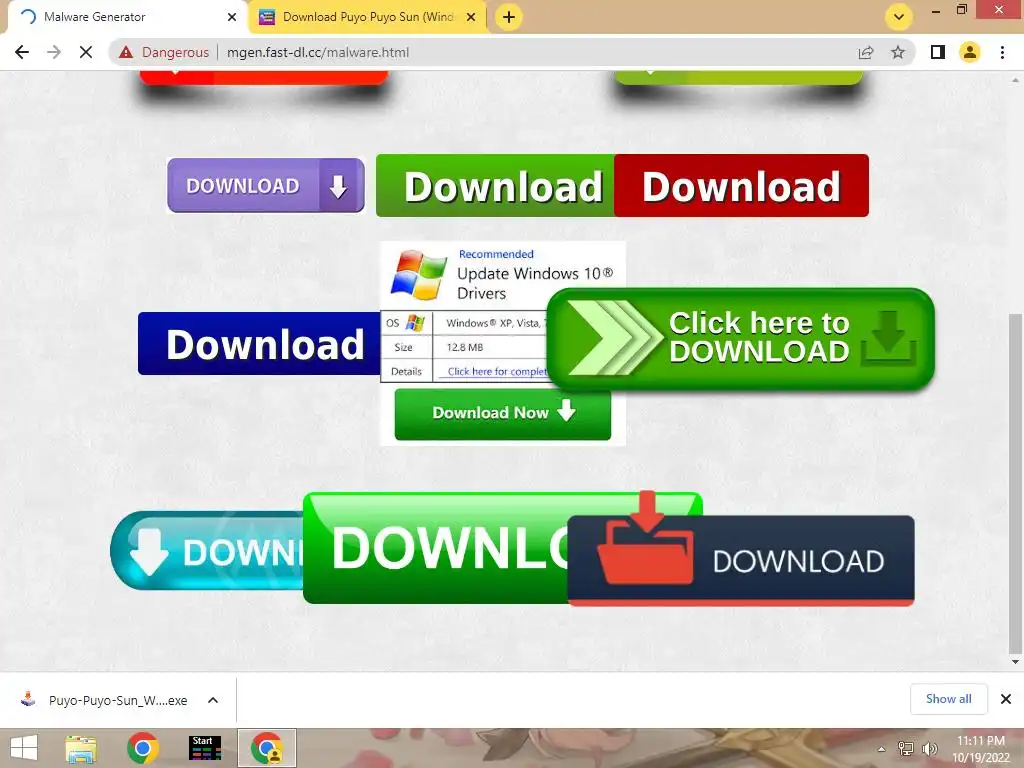Click Show all downloads

[x=949, y=699]
